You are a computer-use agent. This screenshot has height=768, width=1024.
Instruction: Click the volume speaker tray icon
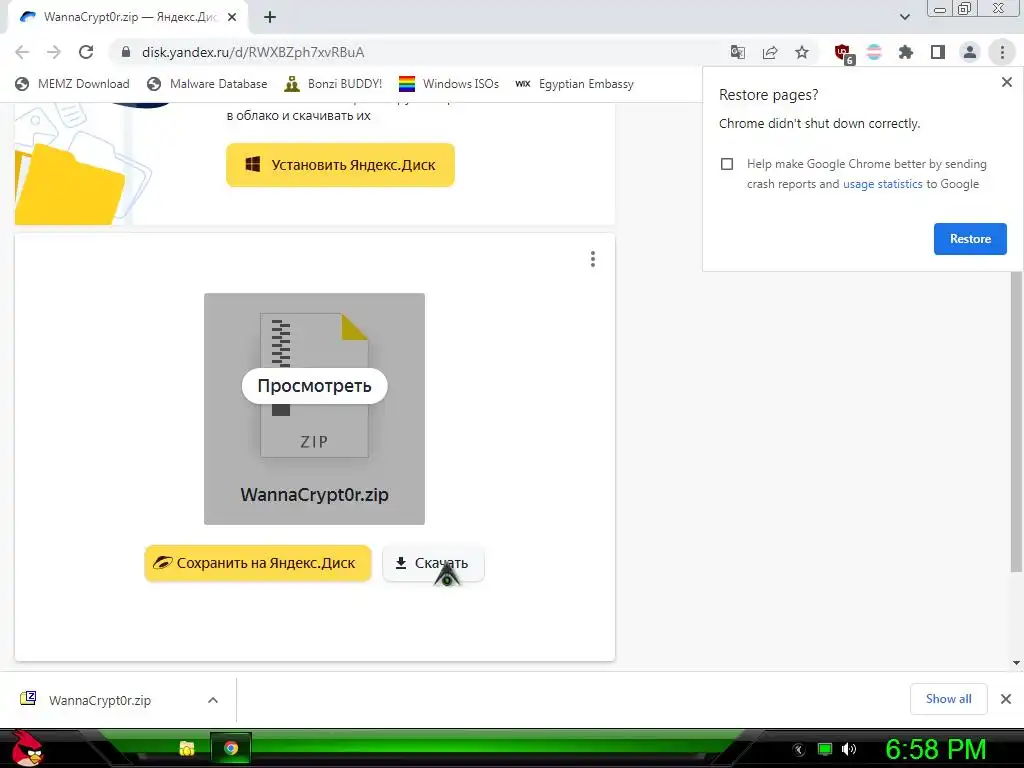coord(848,749)
